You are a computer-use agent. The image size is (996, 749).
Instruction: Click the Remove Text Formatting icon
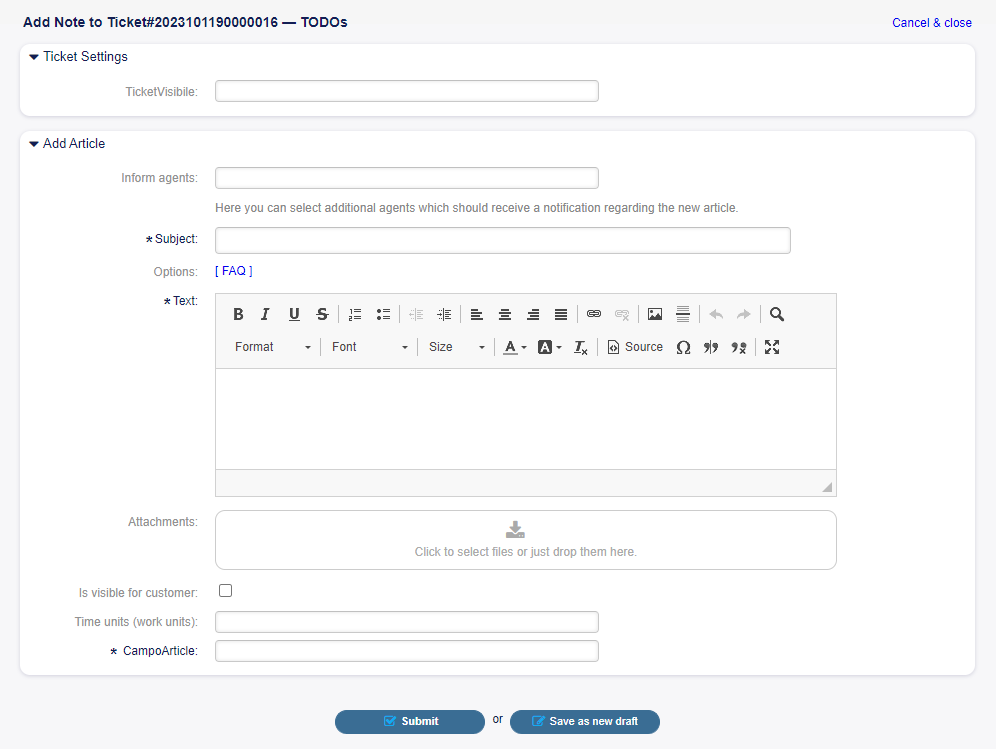[580, 347]
